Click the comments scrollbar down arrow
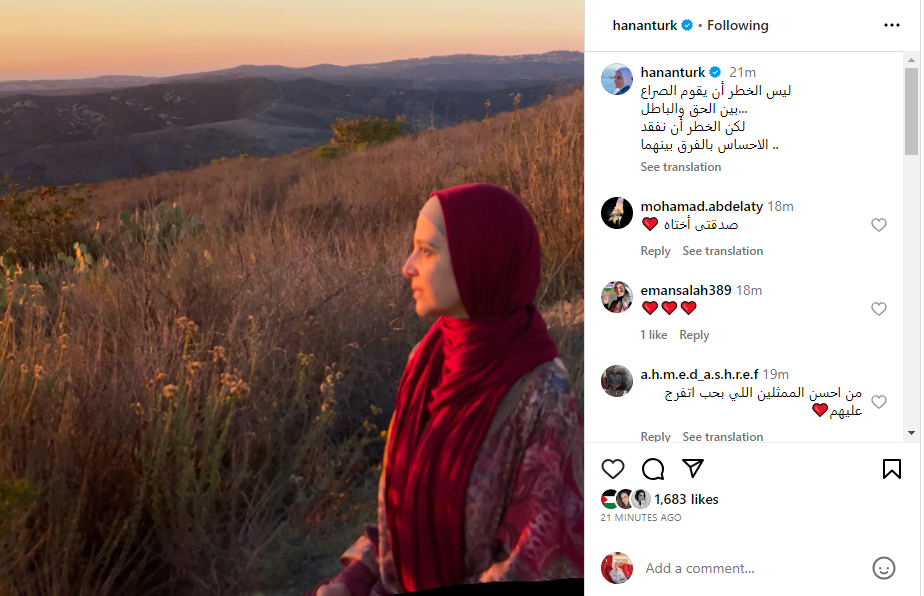This screenshot has height=596, width=924. point(911,433)
